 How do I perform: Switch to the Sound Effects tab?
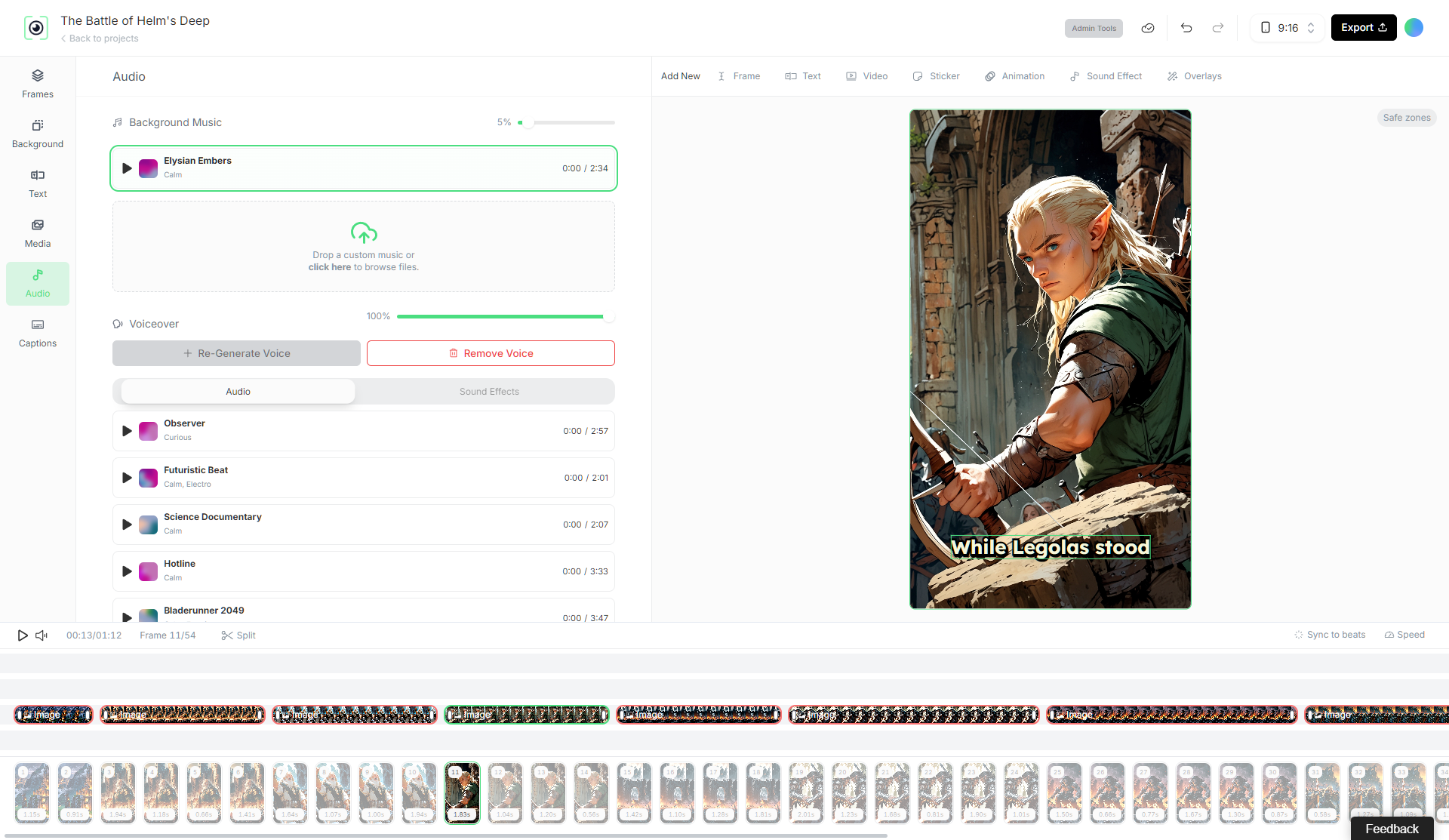coord(489,392)
